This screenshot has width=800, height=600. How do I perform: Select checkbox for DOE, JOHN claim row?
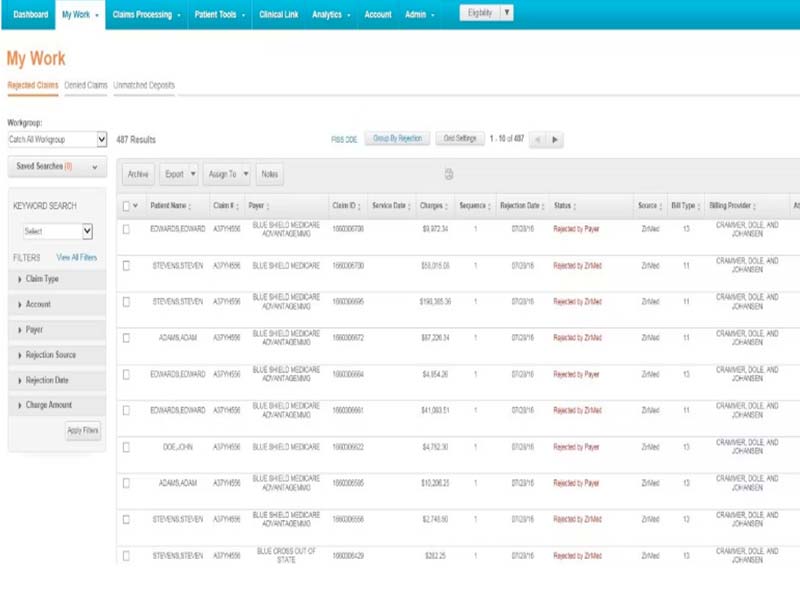(x=126, y=446)
